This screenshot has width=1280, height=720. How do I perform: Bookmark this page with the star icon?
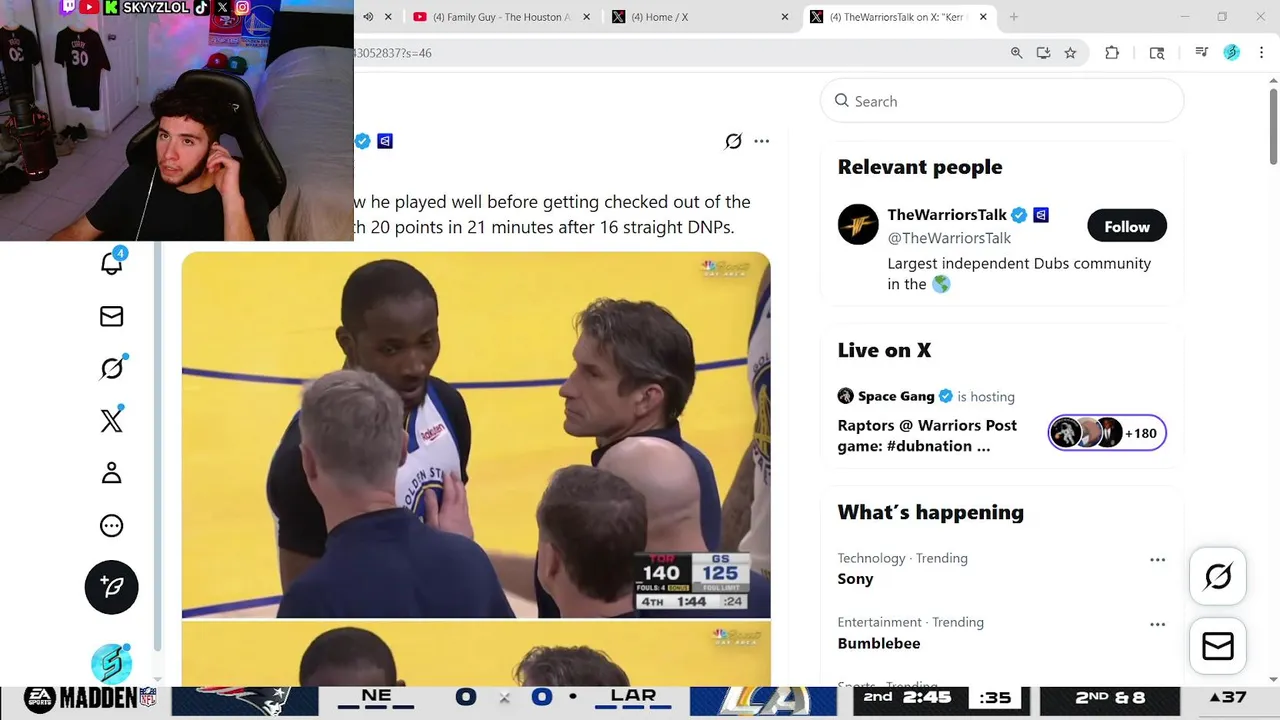click(x=1071, y=53)
